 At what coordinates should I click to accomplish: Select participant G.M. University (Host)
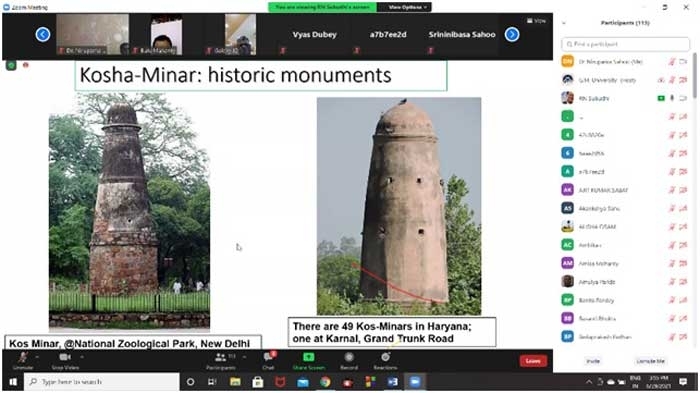(x=625, y=80)
